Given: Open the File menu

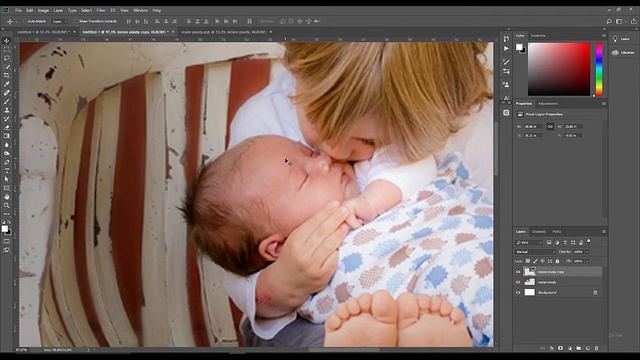Looking at the screenshot, I should click(18, 10).
